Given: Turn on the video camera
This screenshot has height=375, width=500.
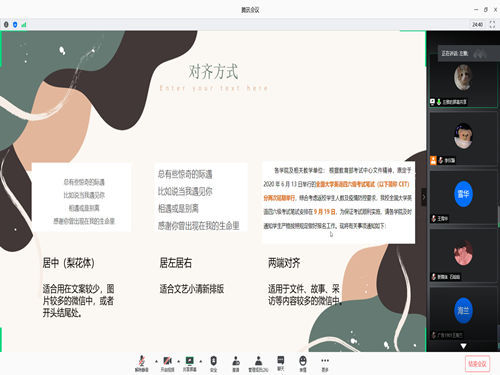Looking at the screenshot, I should pyautogui.click(x=167, y=363).
